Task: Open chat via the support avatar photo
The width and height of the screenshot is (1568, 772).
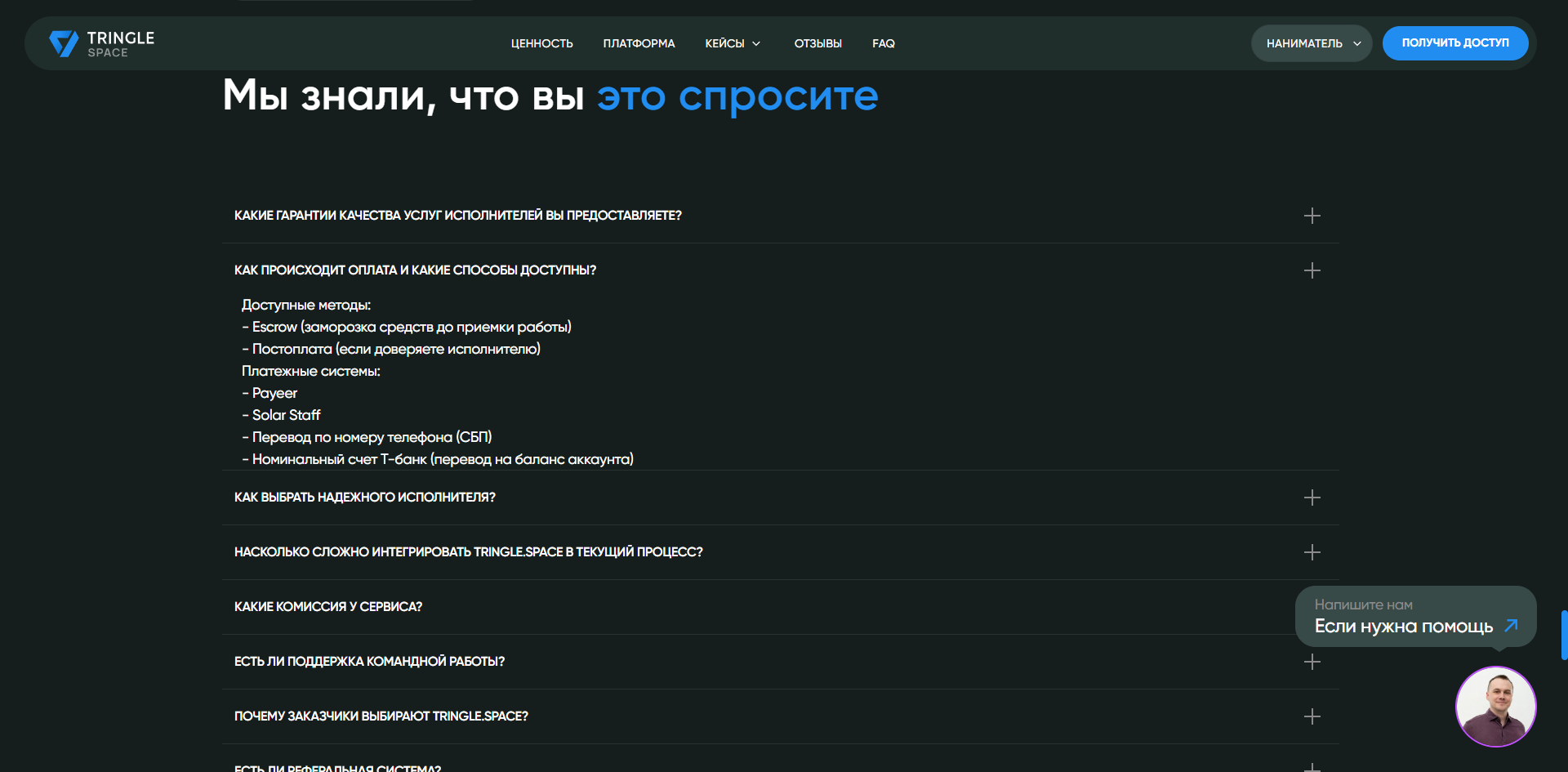Action: point(1495,707)
